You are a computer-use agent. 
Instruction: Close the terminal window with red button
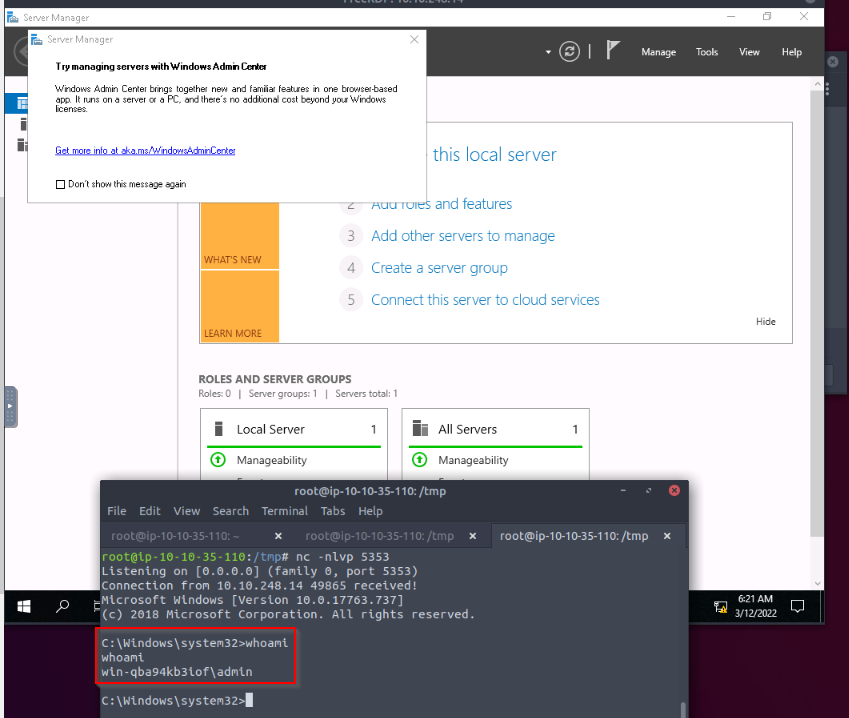[674, 491]
